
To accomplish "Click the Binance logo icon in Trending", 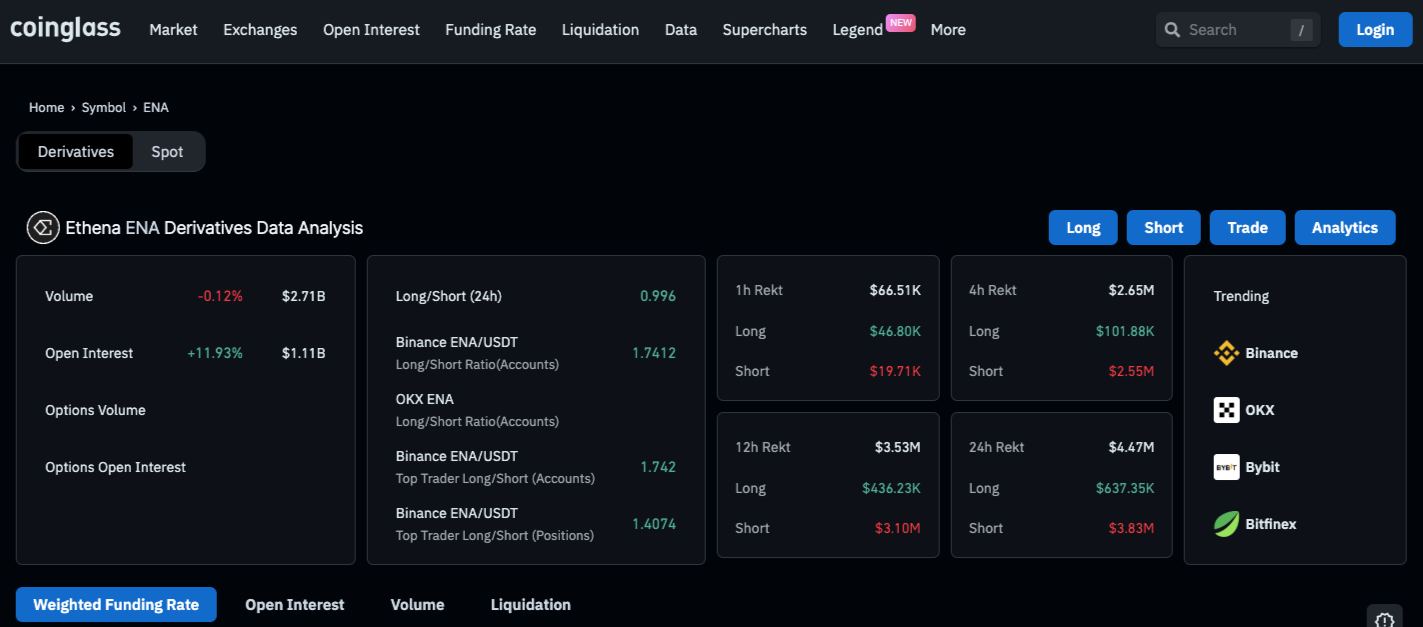I will [1226, 353].
